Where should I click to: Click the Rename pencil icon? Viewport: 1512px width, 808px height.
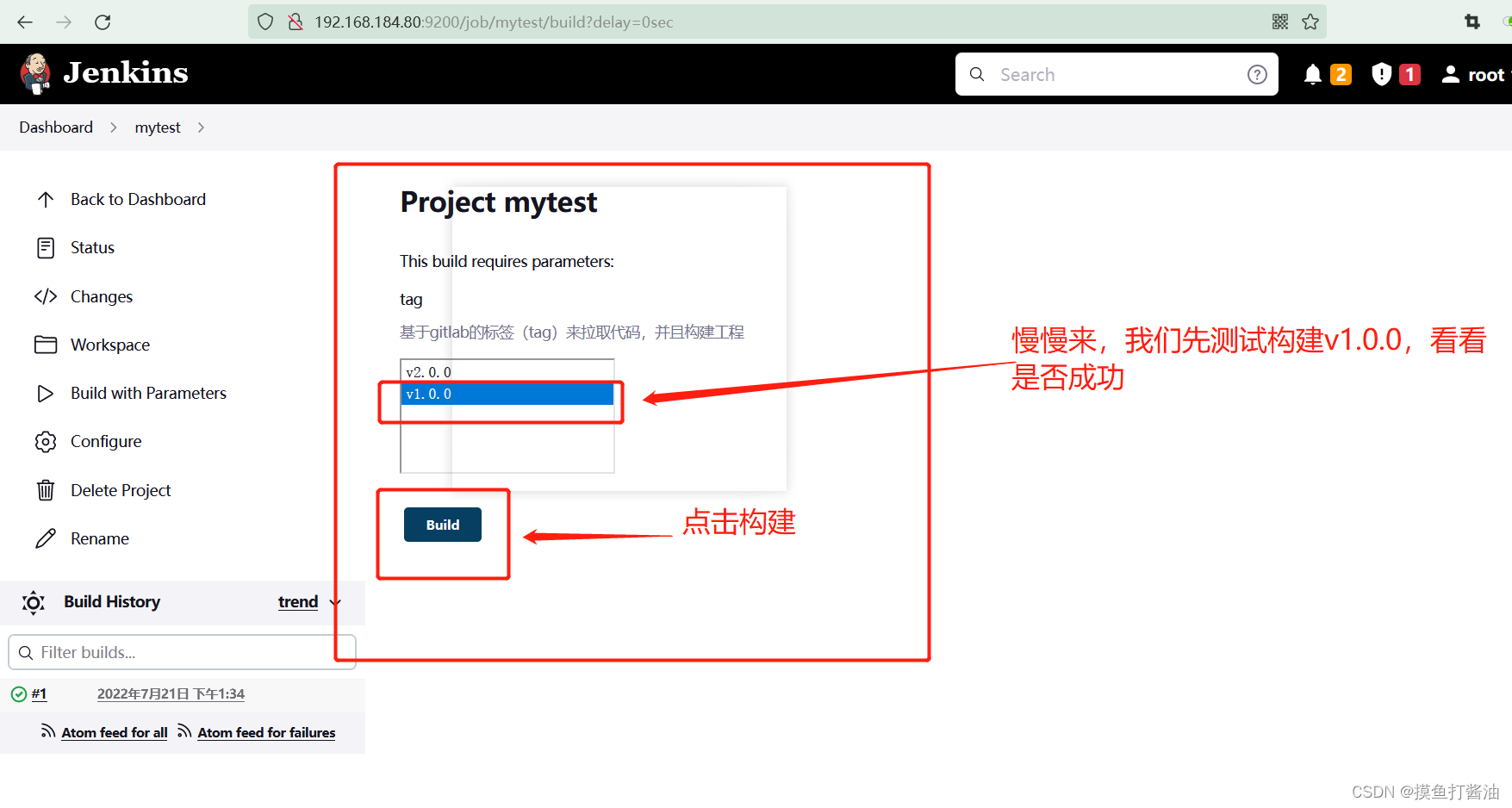46,538
